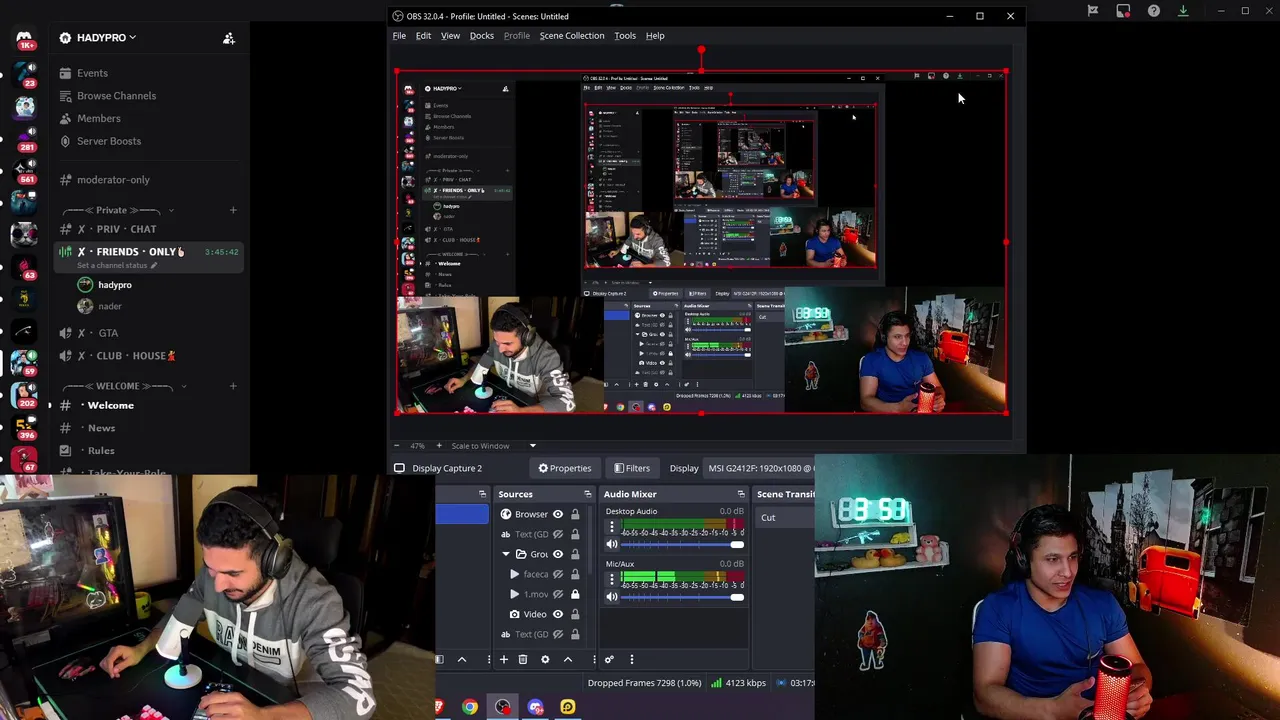Click the add source plus icon
Screen dimensions: 1280x720
click(x=504, y=659)
